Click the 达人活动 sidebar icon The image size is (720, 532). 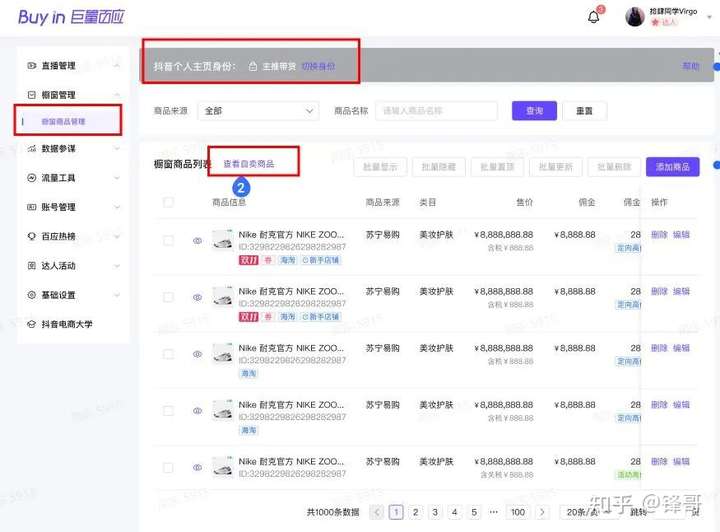31,266
